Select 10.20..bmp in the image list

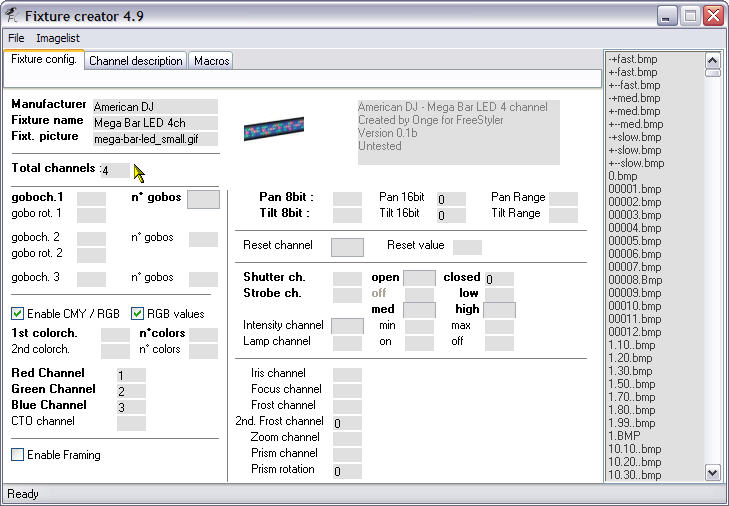(635, 462)
